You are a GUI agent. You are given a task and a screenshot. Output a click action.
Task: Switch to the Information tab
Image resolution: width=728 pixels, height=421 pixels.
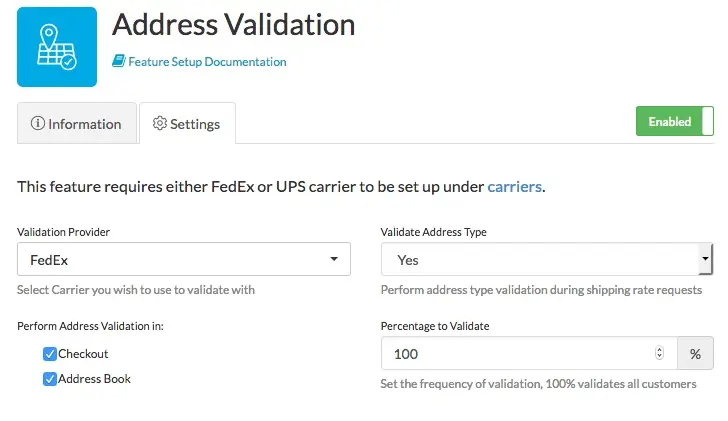(x=77, y=123)
